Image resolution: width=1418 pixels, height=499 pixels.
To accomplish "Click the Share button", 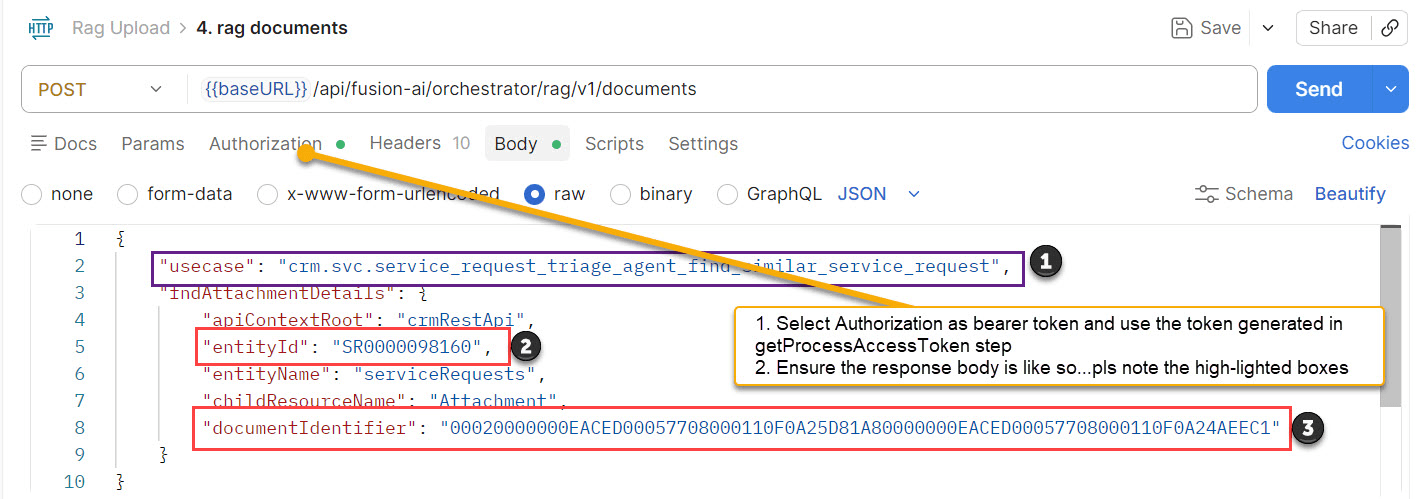I will [1333, 28].
